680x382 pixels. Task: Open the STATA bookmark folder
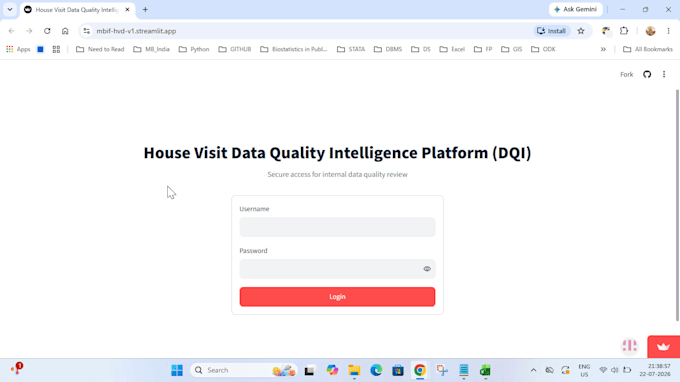click(351, 49)
